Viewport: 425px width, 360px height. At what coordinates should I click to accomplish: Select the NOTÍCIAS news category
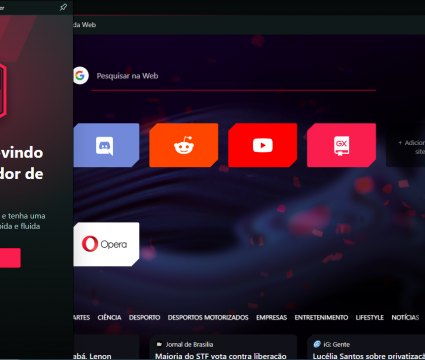tap(405, 317)
